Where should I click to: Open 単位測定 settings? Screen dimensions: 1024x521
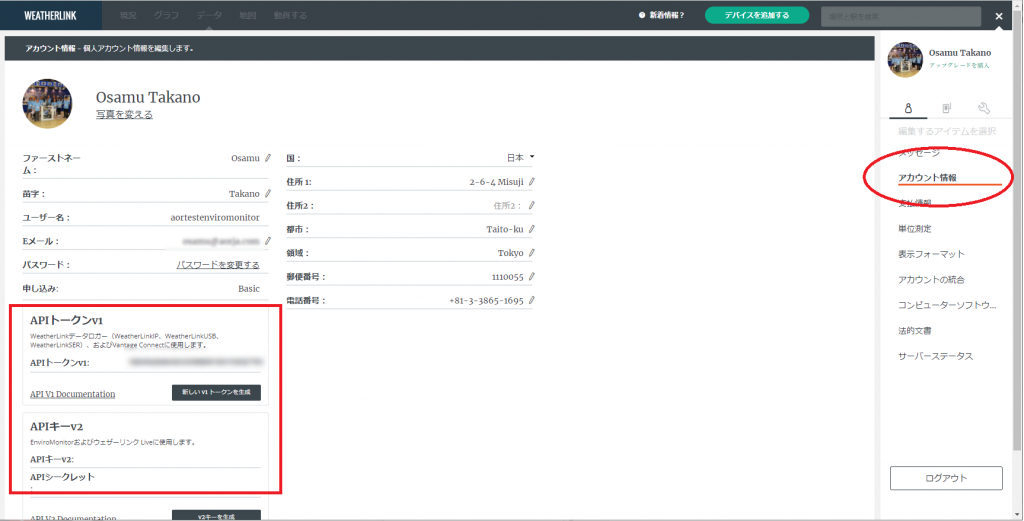(x=915, y=229)
